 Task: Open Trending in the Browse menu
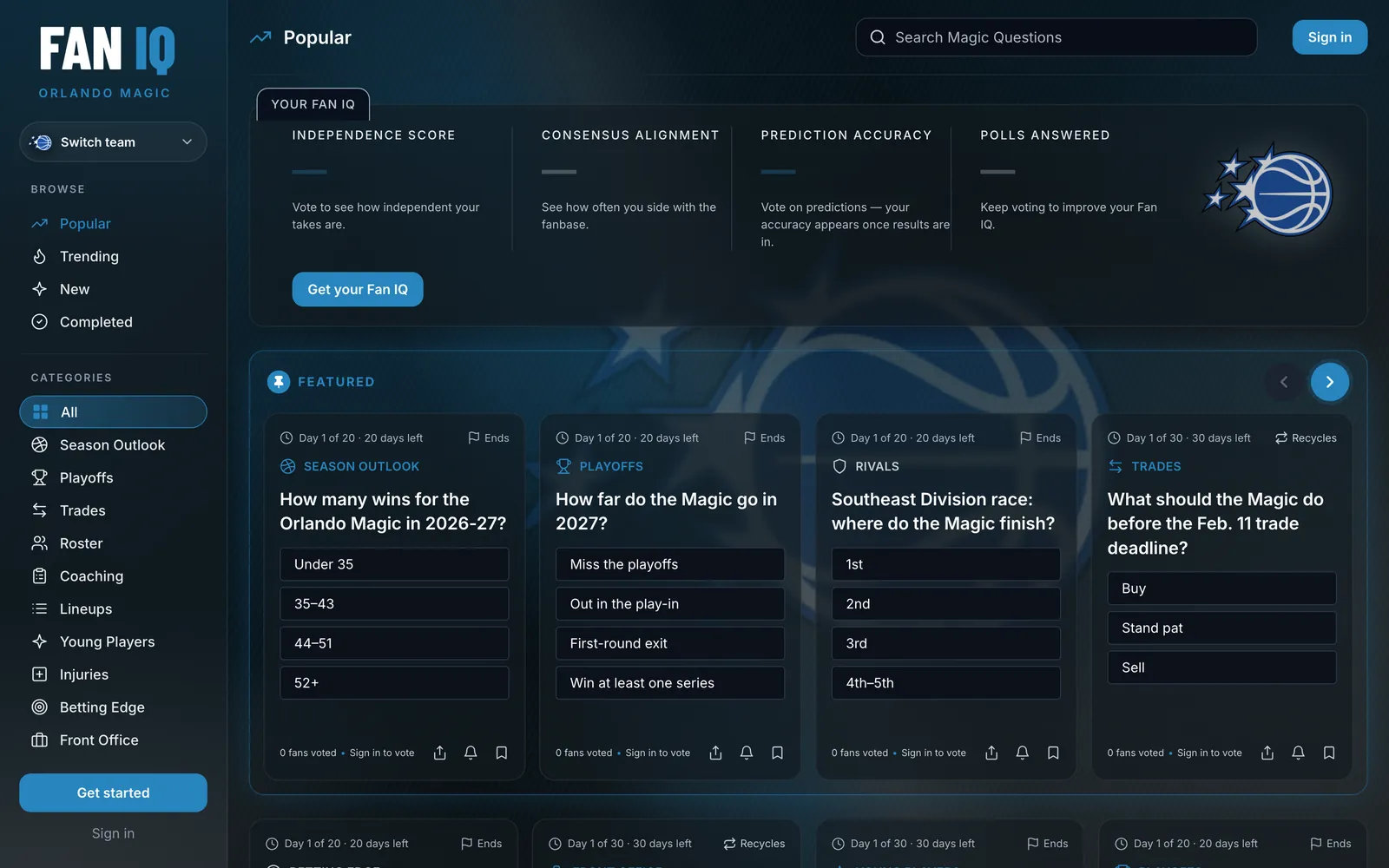113,256
